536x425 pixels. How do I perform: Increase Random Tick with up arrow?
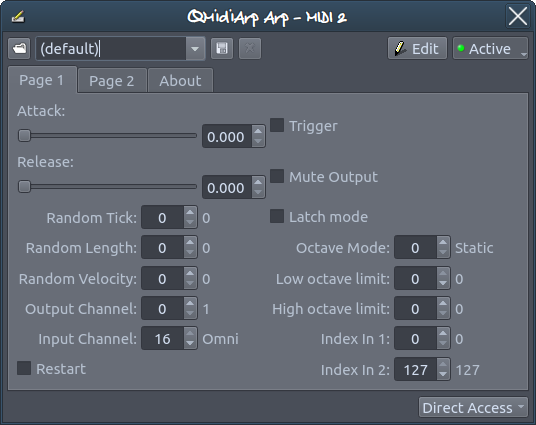[190, 212]
